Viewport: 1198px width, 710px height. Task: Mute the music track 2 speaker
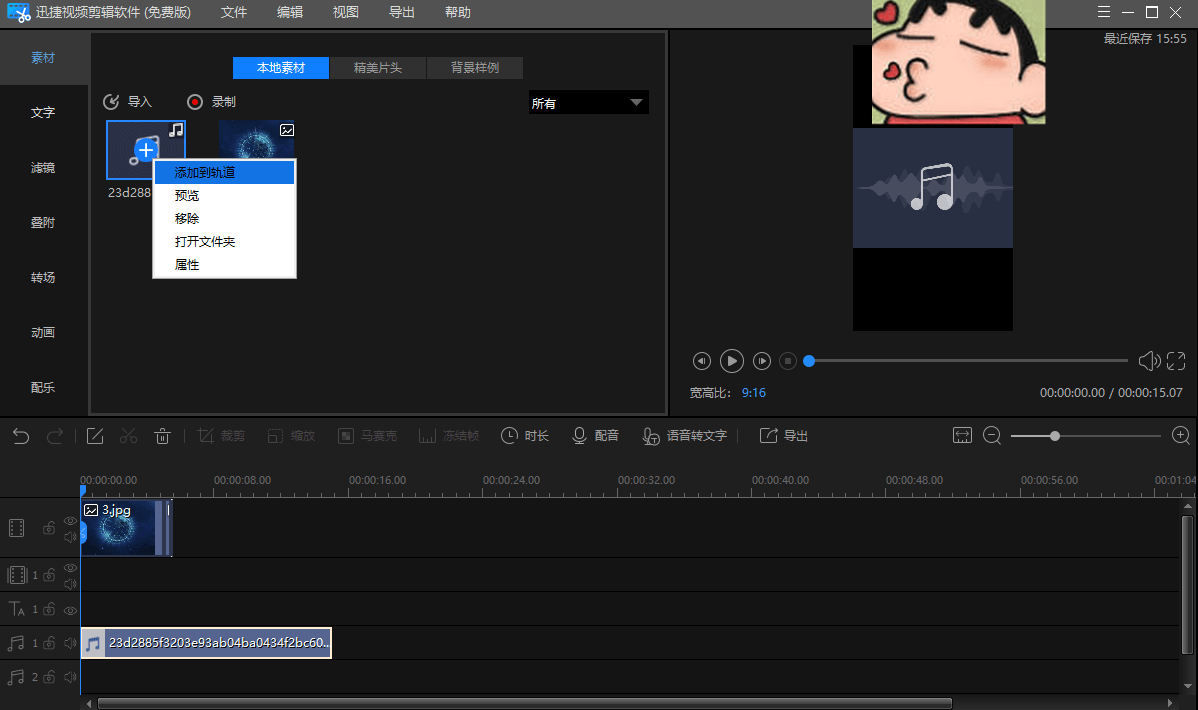click(70, 677)
